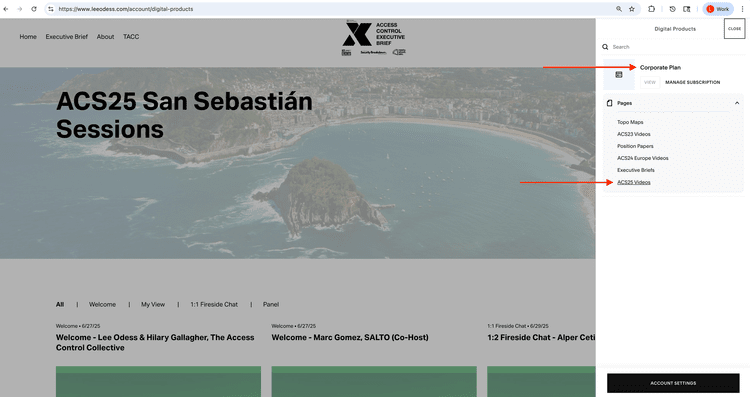Open the browser extensions puzzle icon

tap(651, 9)
